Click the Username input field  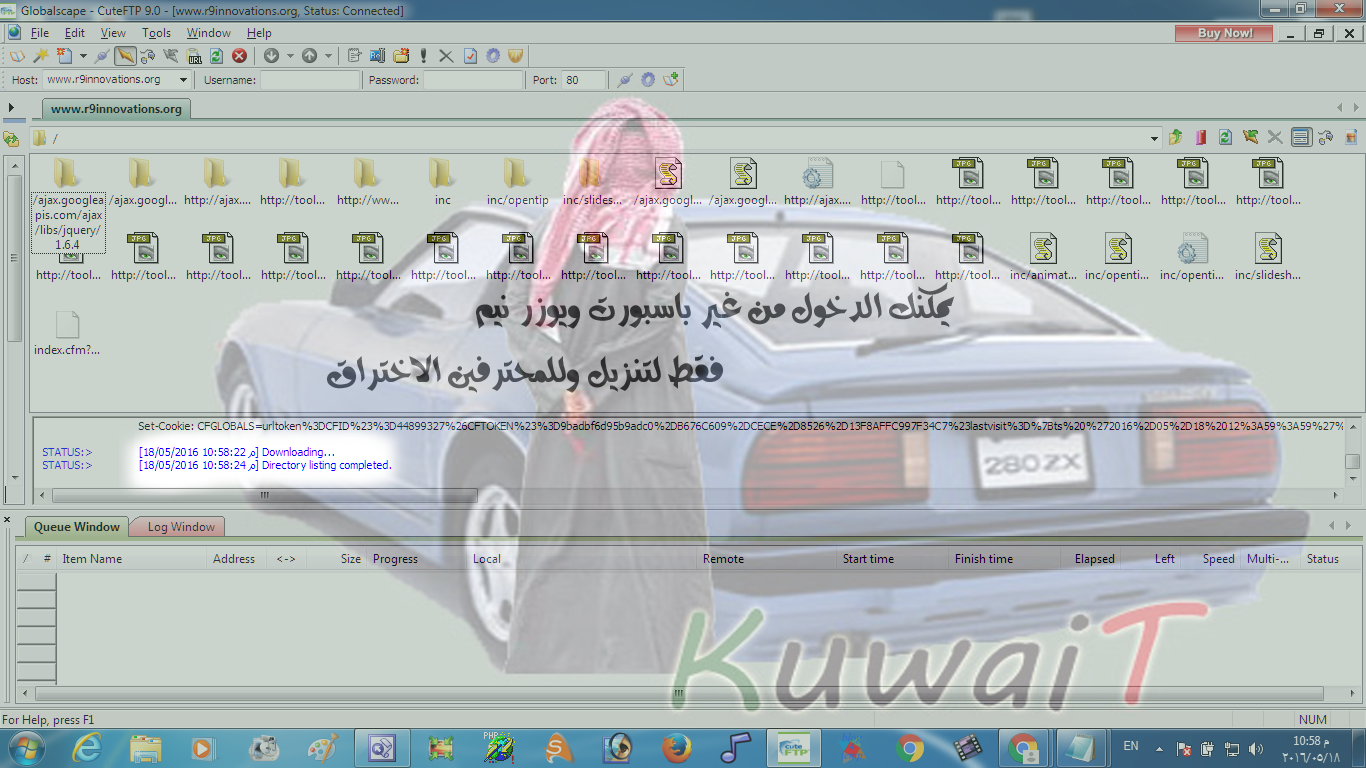[309, 80]
